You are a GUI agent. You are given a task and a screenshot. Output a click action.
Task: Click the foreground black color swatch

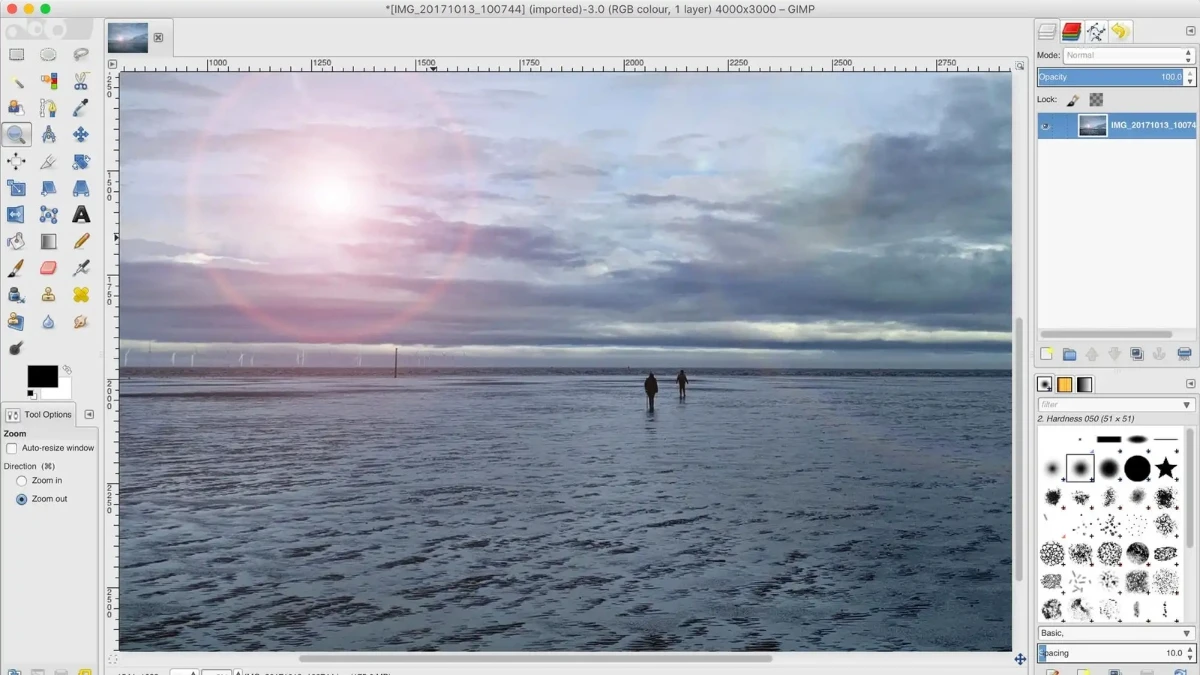(x=42, y=376)
